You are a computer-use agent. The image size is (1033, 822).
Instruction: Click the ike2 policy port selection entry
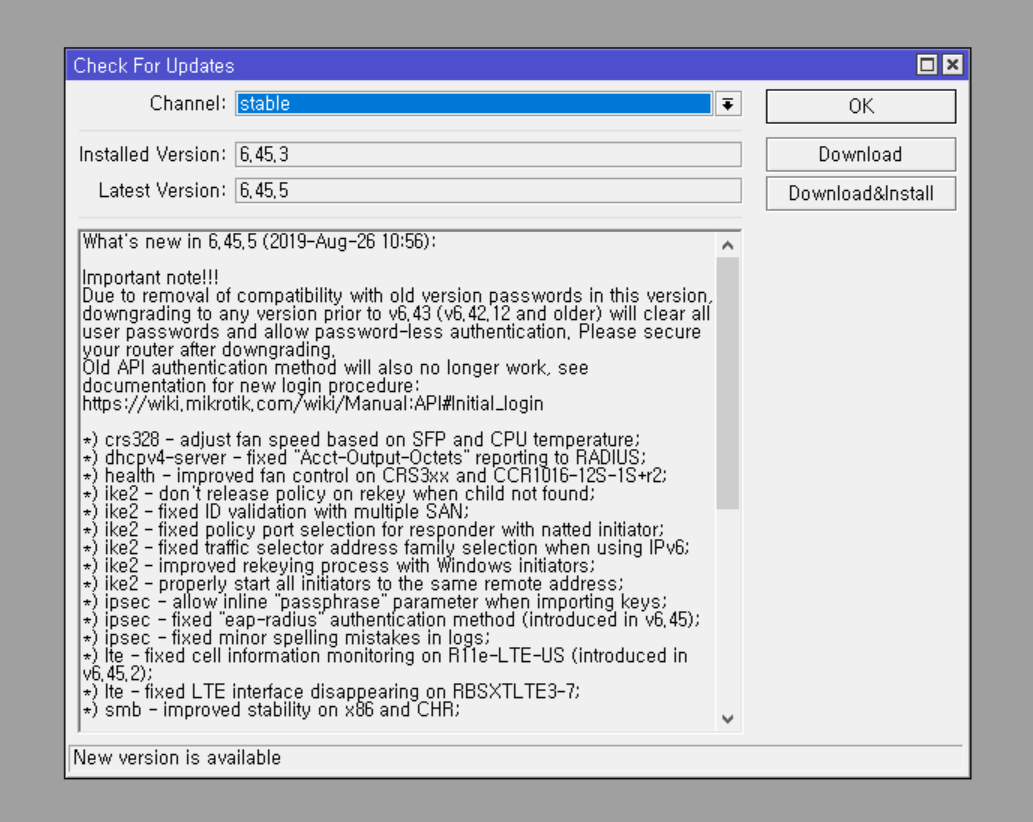pos(374,530)
